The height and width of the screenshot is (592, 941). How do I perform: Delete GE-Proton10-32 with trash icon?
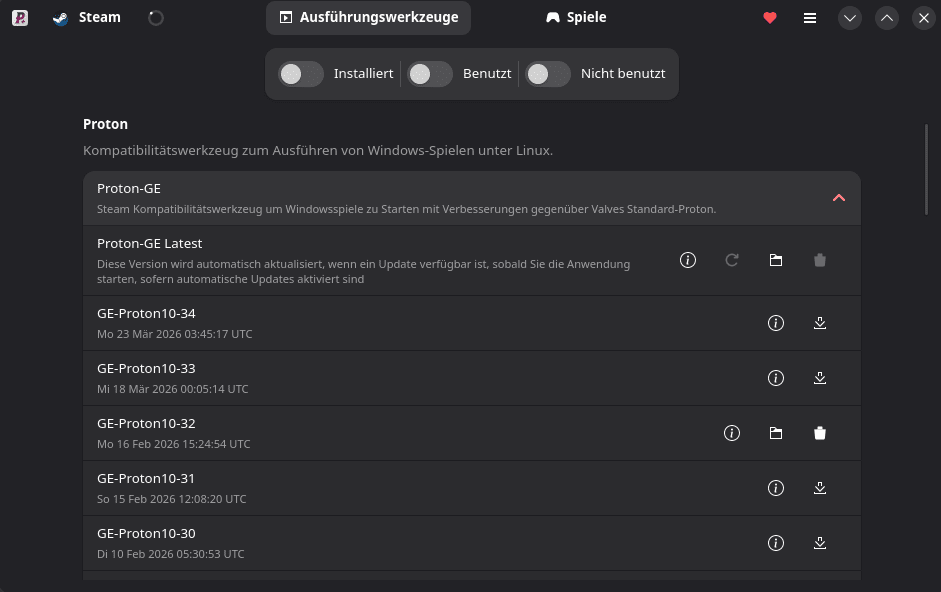[820, 433]
